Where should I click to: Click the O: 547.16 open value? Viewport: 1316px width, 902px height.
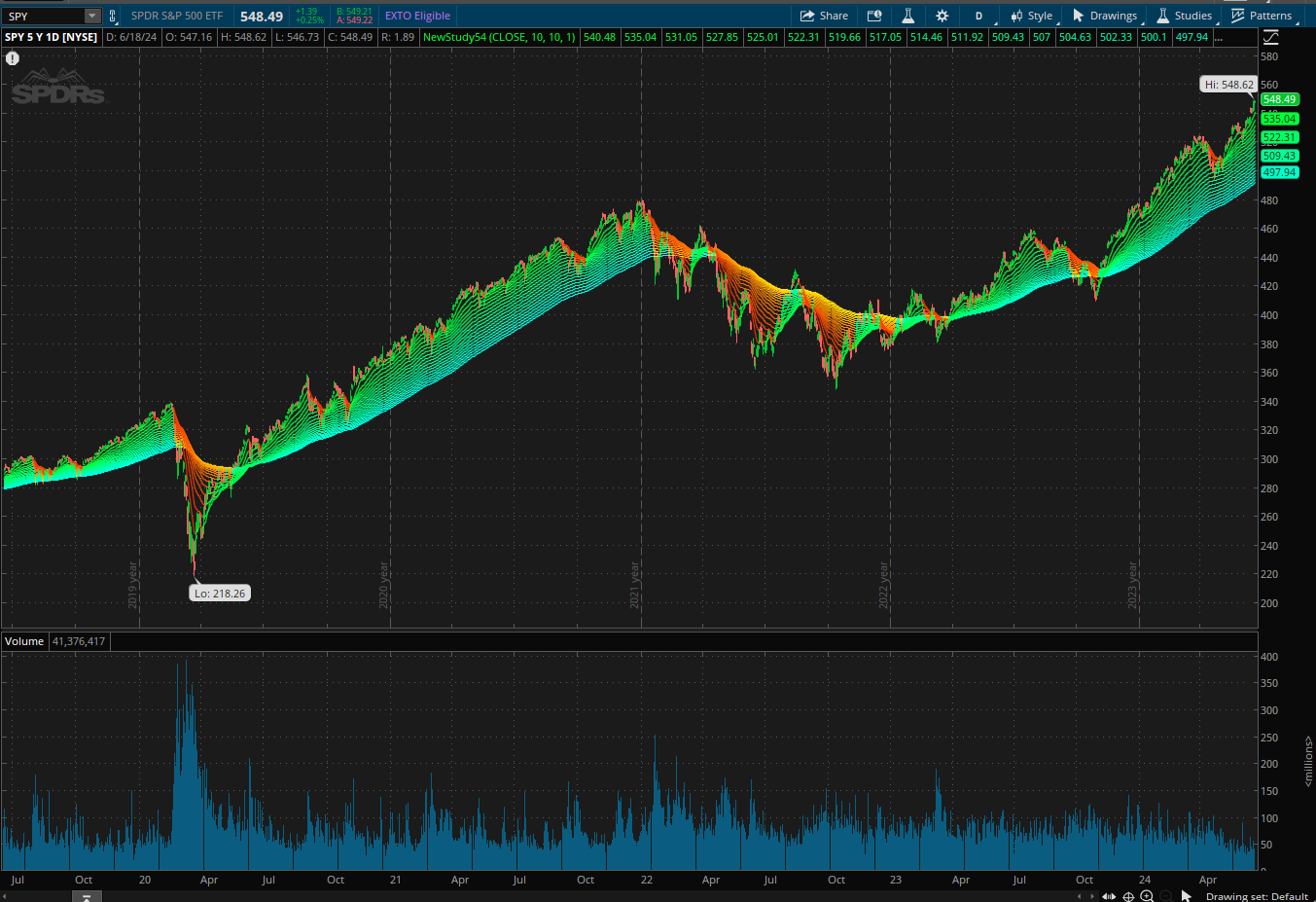pos(188,37)
